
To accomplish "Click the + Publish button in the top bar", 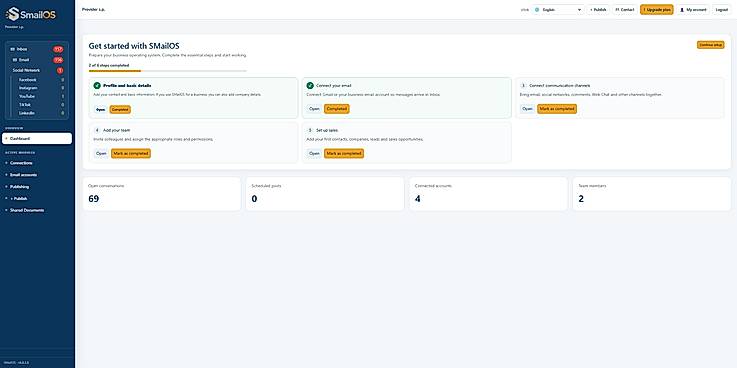I will (x=598, y=9).
